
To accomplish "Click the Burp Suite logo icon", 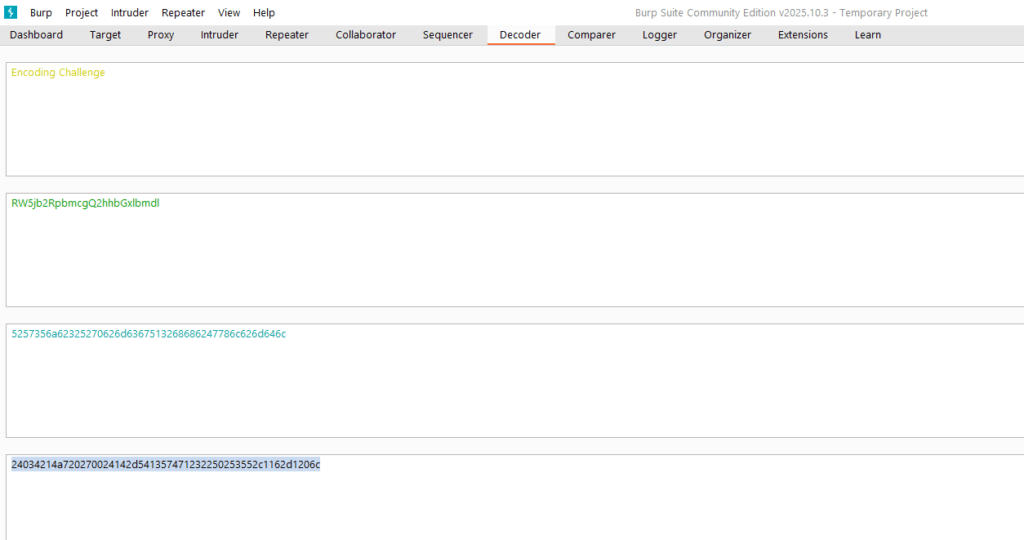I will click(x=10, y=12).
